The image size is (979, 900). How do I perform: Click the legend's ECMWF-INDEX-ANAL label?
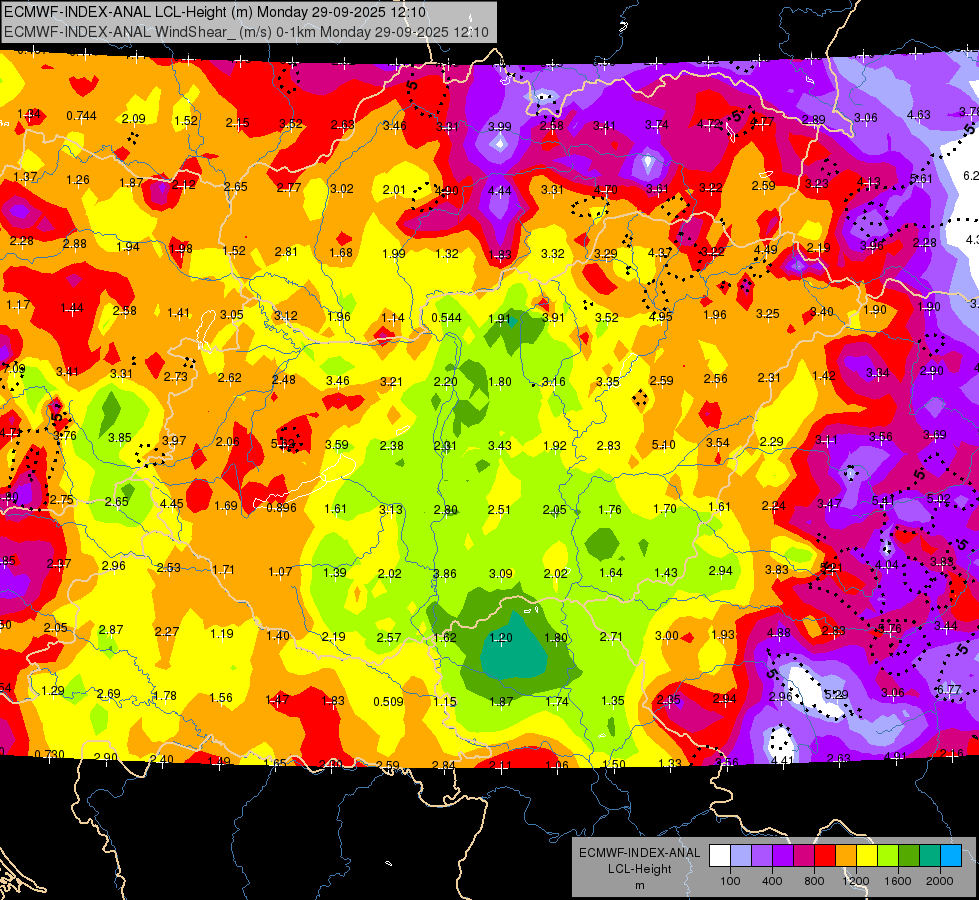pyautogui.click(x=639, y=853)
